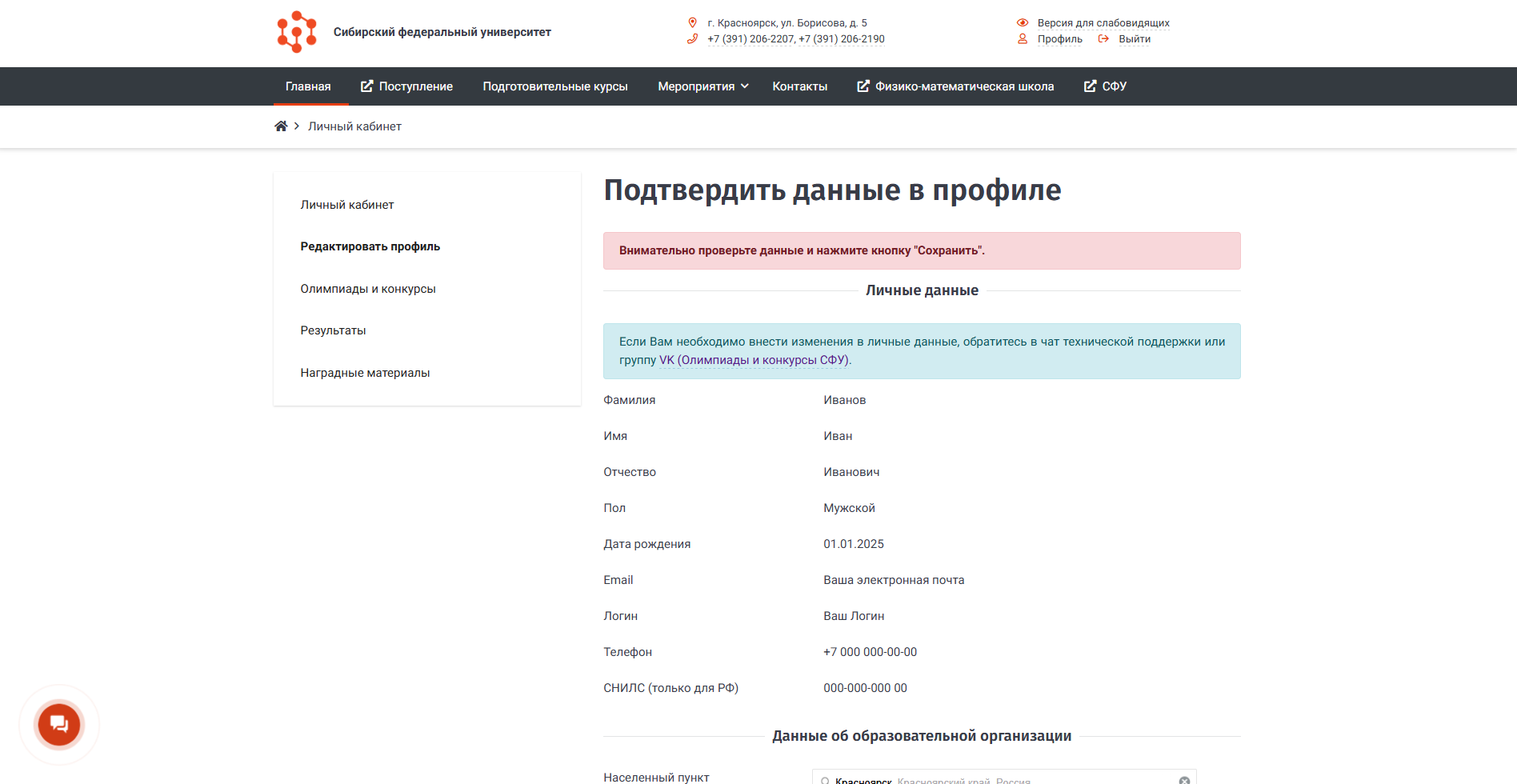Click the Siberian Federal University logo
The image size is (1517, 784).
pos(297,32)
